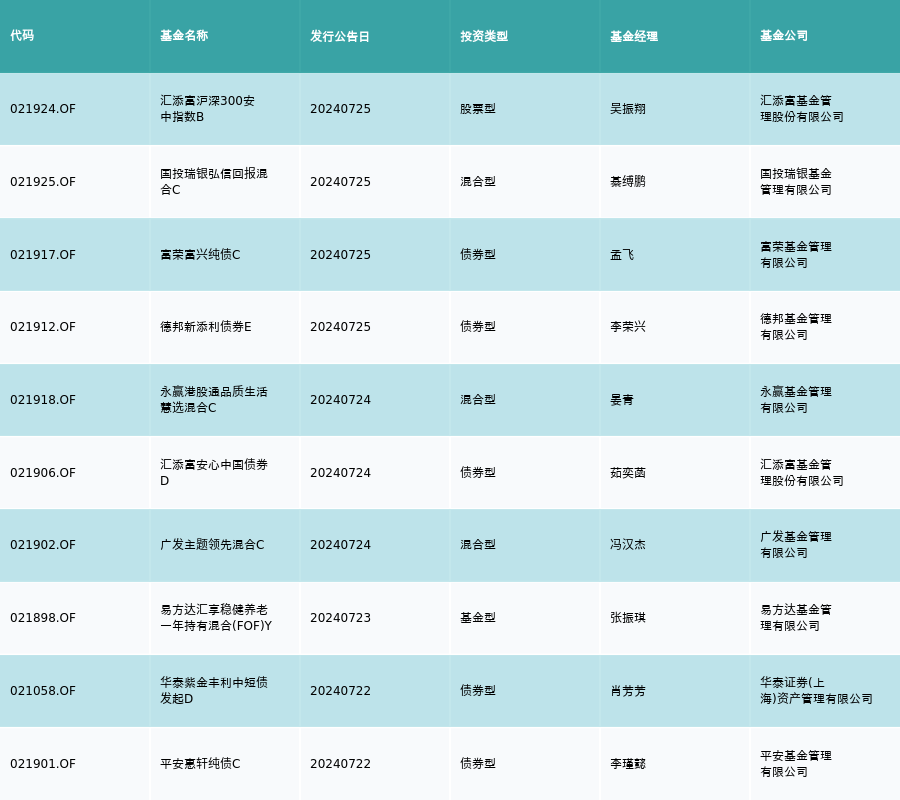The height and width of the screenshot is (800, 900).
Task: Select fund code 021906.OF
Action: tap(42, 473)
